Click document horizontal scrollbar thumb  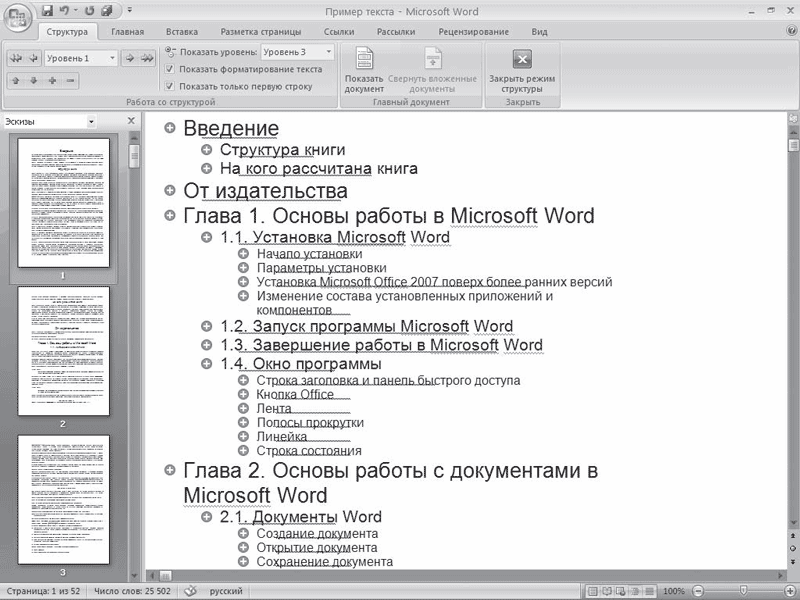tap(165, 576)
